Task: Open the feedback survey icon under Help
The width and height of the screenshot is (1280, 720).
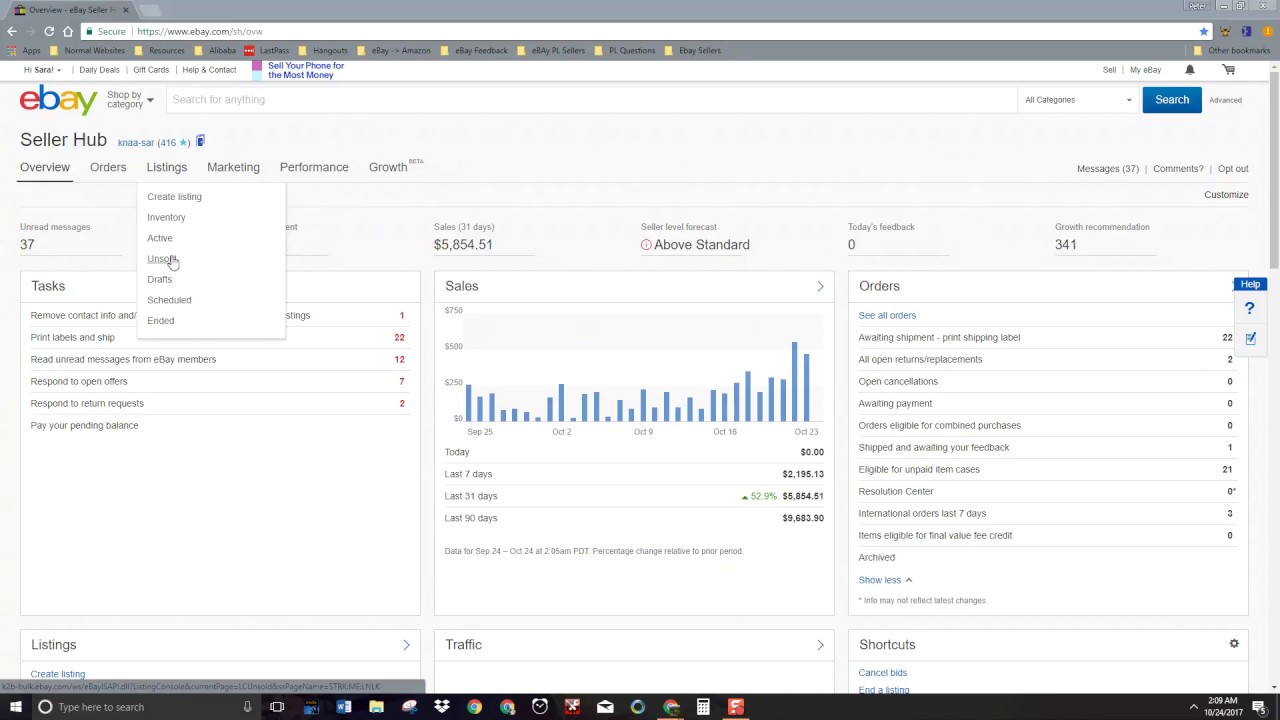Action: [x=1250, y=339]
